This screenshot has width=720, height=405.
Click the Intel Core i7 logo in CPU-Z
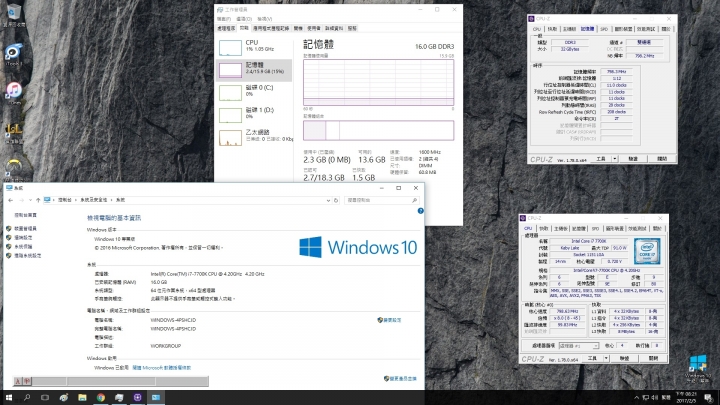point(647,251)
